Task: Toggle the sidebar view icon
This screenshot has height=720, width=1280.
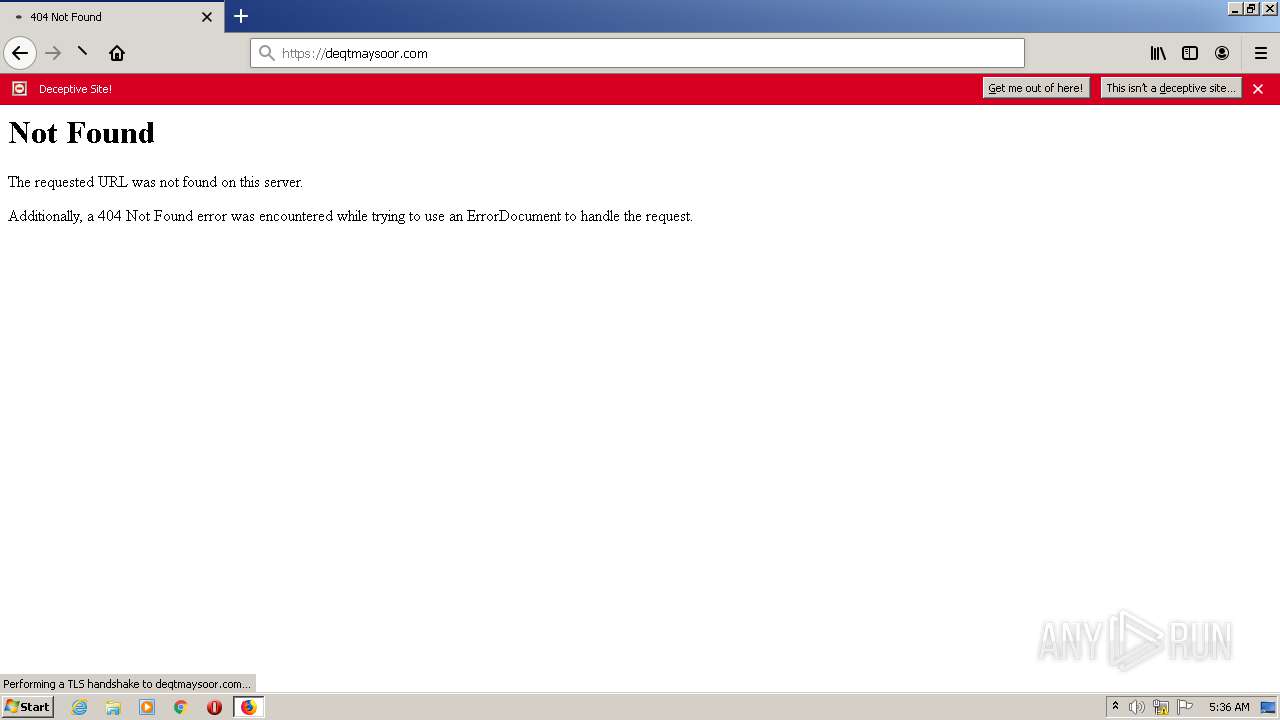Action: pos(1190,53)
